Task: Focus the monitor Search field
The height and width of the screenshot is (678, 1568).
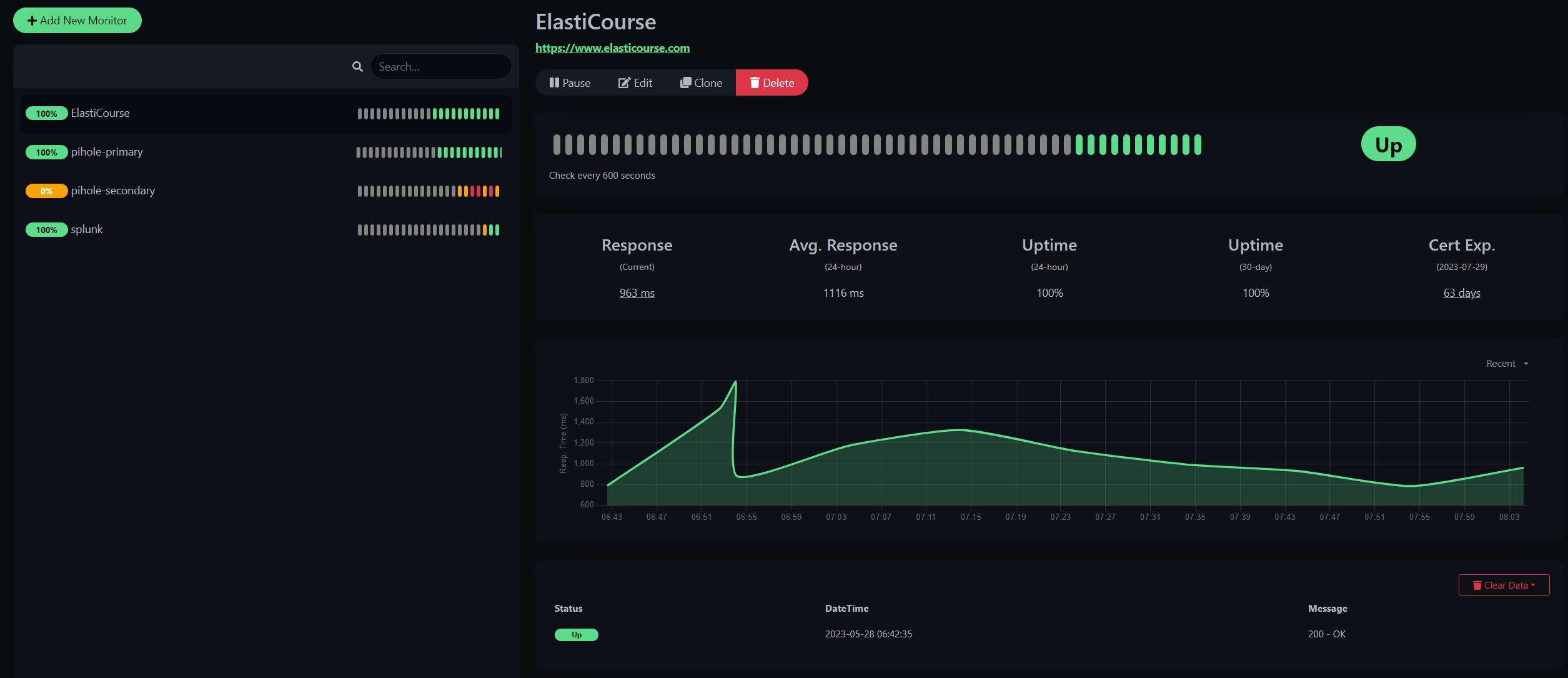Action: click(x=440, y=66)
